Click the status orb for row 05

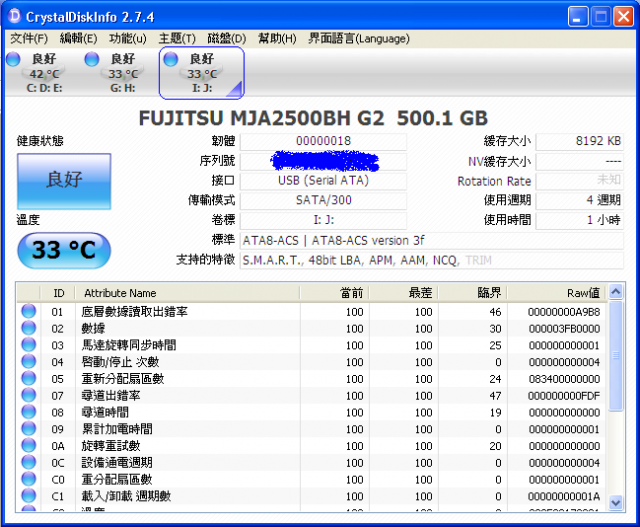point(29,378)
